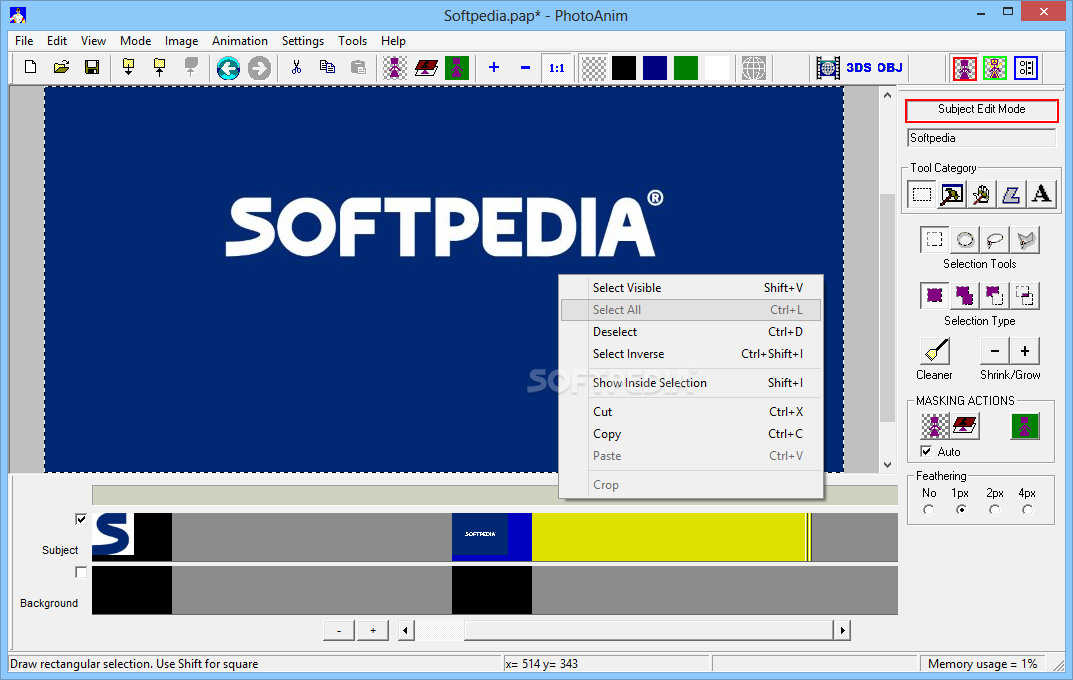Choose the polygon selection tool
This screenshot has height=680, width=1073.
[x=1025, y=239]
